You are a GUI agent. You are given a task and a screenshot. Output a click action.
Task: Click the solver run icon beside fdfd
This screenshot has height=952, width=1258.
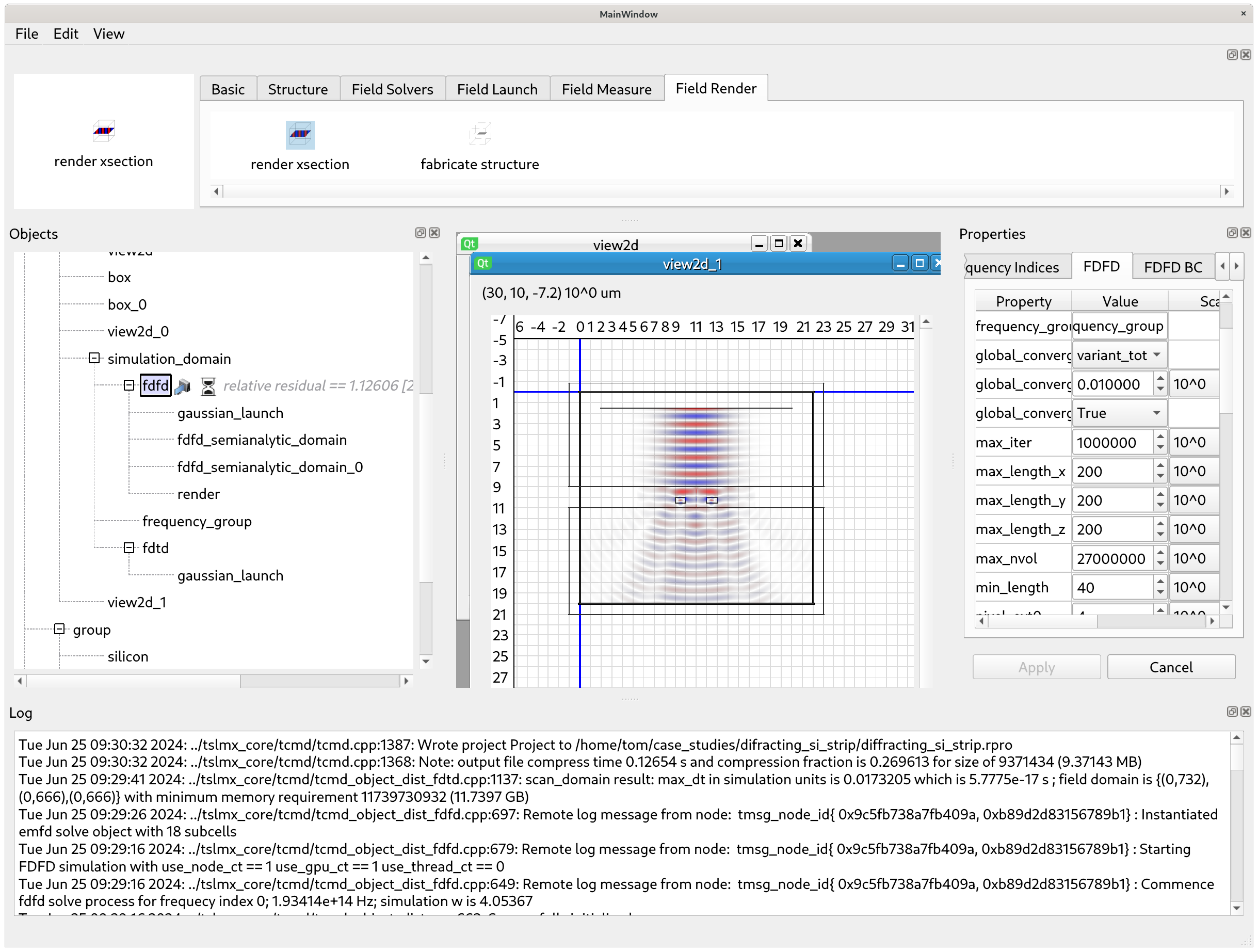183,386
